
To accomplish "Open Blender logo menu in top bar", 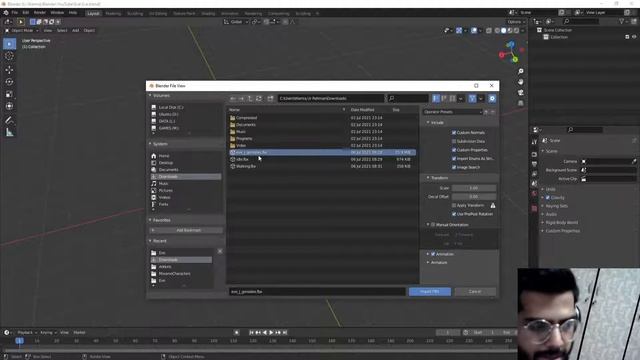I will coord(6,13).
